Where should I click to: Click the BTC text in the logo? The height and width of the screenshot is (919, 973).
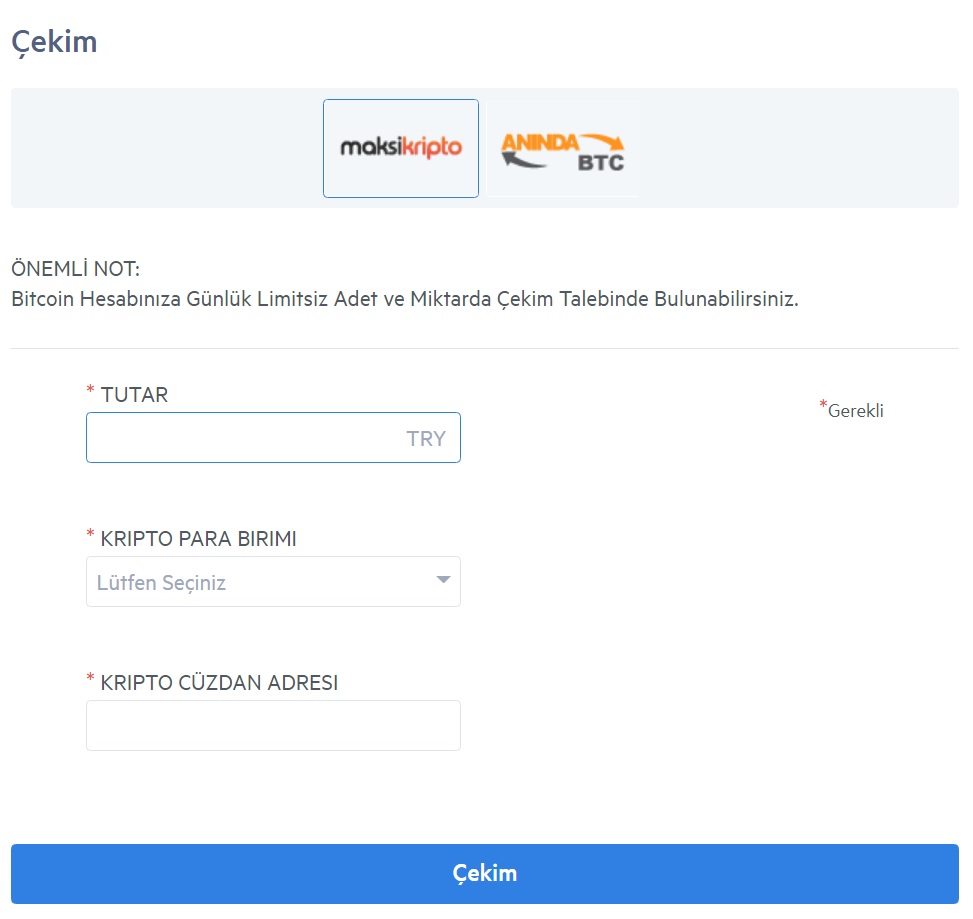(x=601, y=163)
